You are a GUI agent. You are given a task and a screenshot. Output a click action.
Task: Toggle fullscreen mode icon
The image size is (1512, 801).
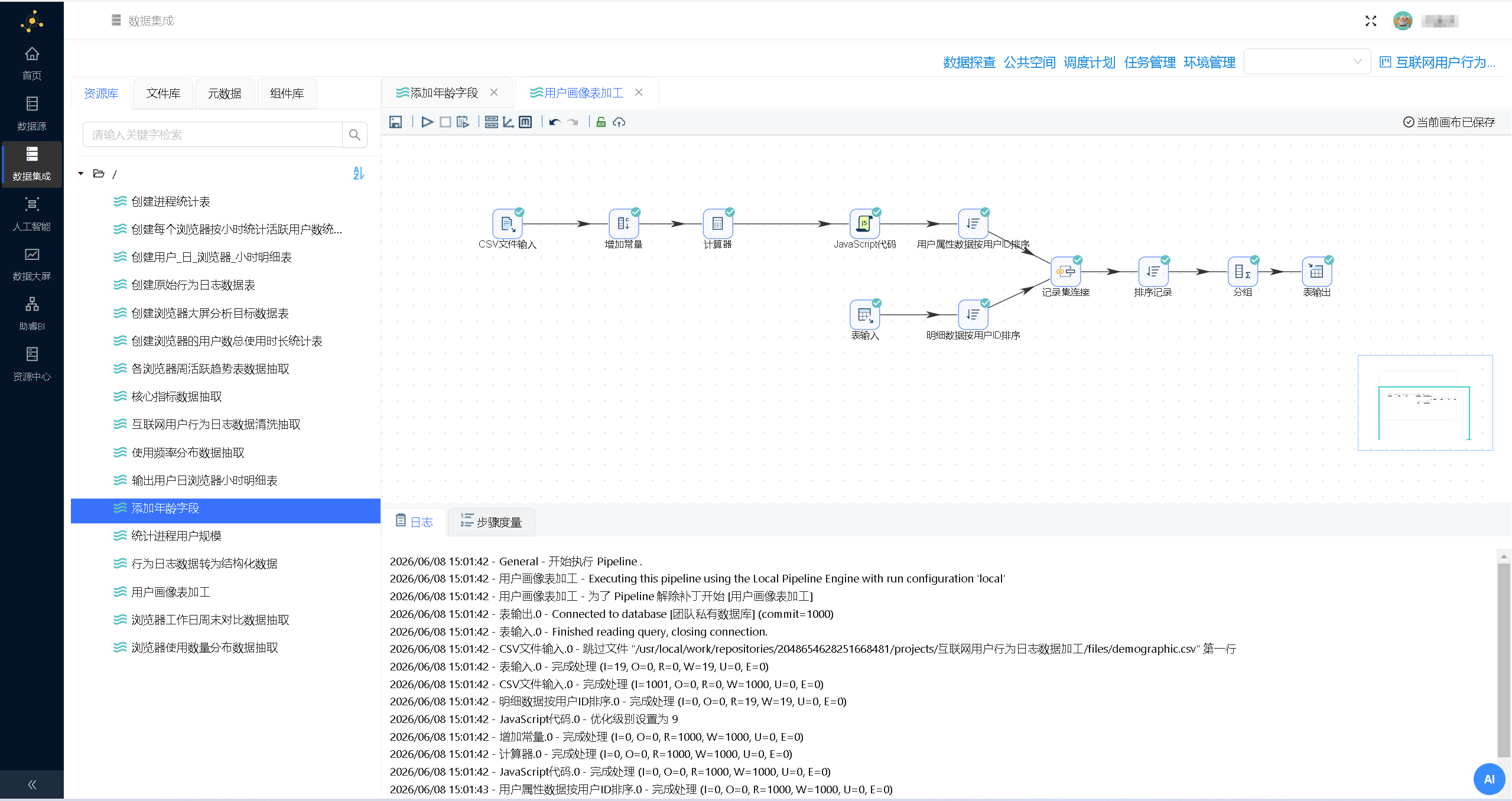1371,21
